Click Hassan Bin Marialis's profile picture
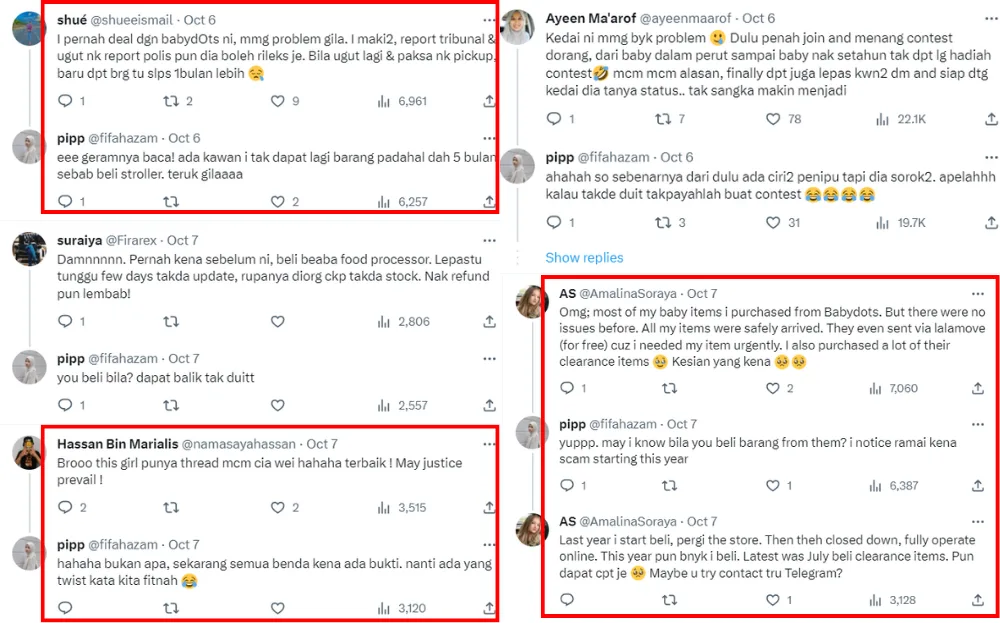 (x=29, y=452)
